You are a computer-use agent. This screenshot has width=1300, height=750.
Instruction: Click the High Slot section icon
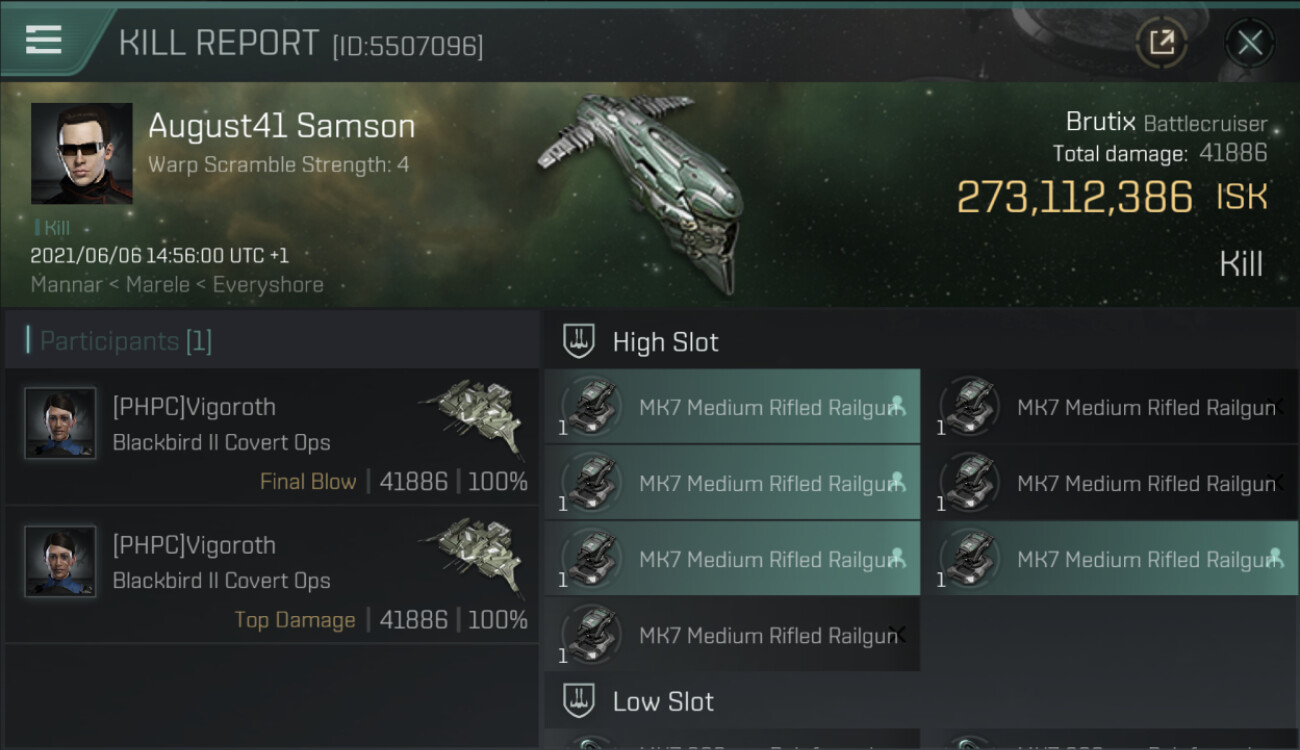[580, 342]
